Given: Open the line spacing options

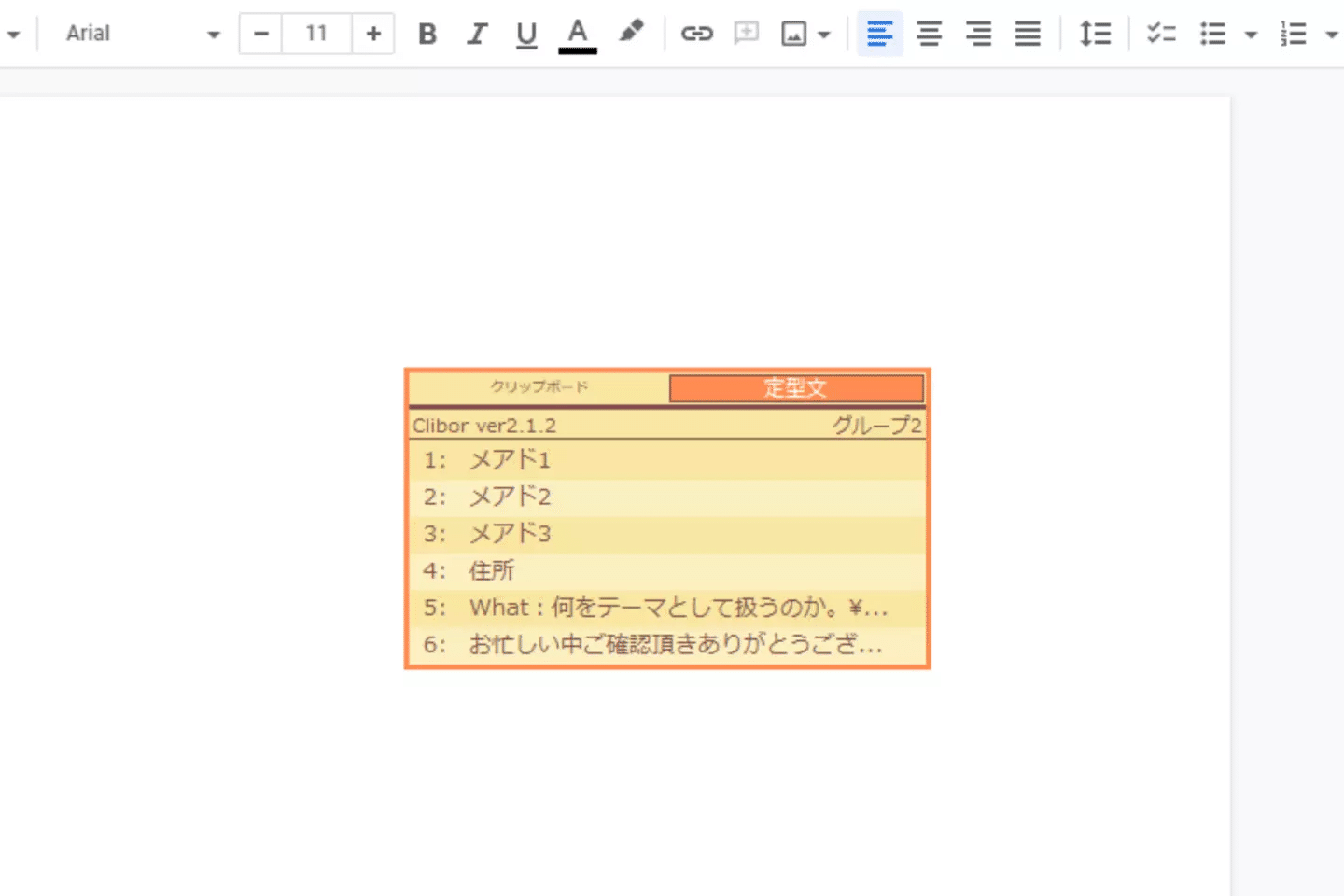Looking at the screenshot, I should point(1095,35).
